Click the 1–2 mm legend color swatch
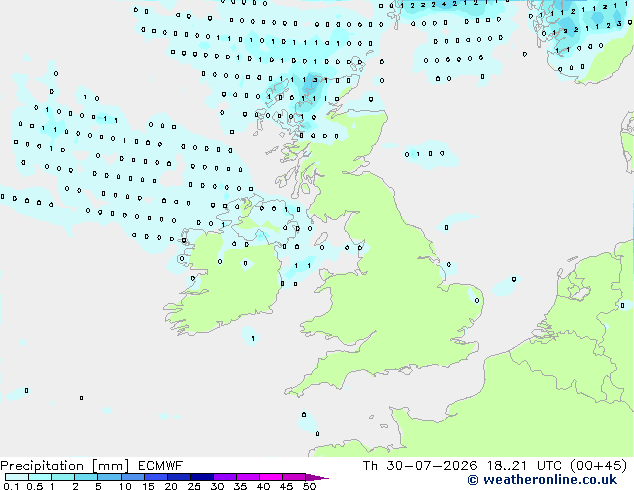Screen dimensions: 634x490 coord(63,477)
